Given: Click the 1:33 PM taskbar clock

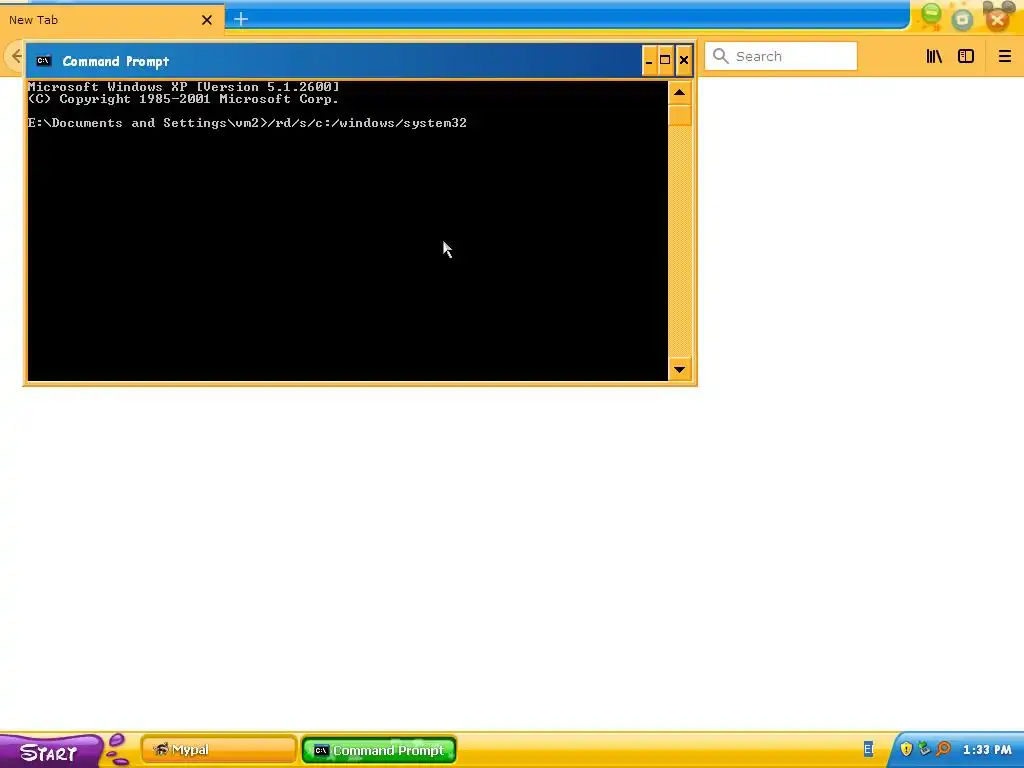Looking at the screenshot, I should coord(987,750).
